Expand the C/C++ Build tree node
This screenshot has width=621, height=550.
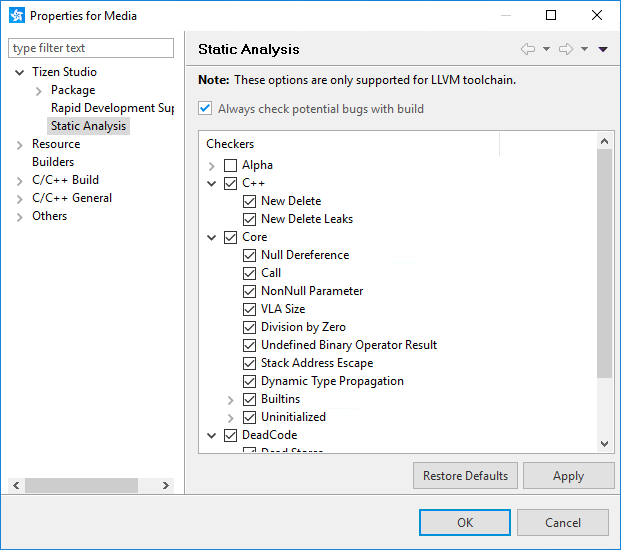point(19,180)
